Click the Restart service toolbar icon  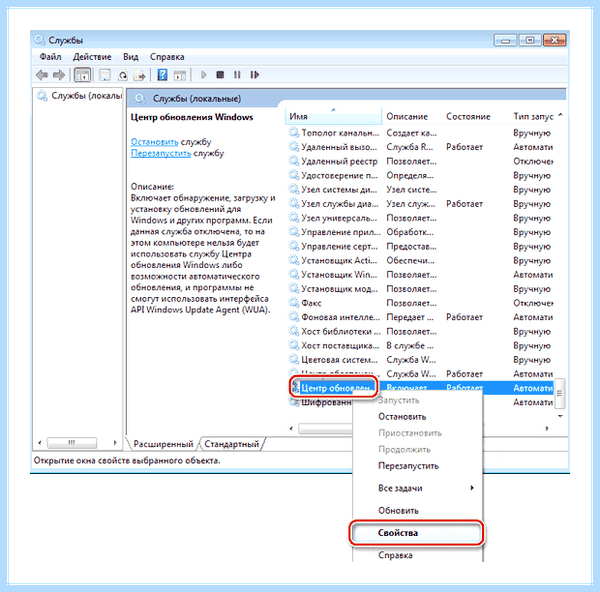[x=254, y=75]
